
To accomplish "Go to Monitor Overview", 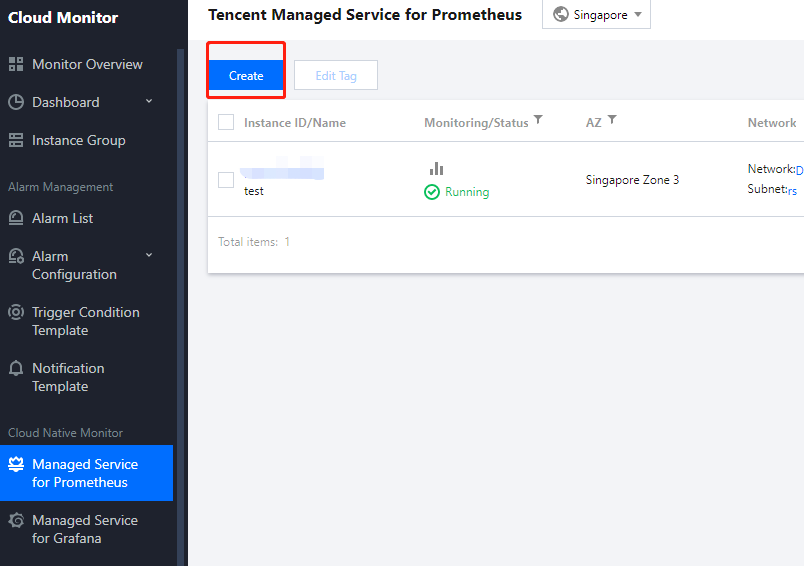I will click(87, 64).
